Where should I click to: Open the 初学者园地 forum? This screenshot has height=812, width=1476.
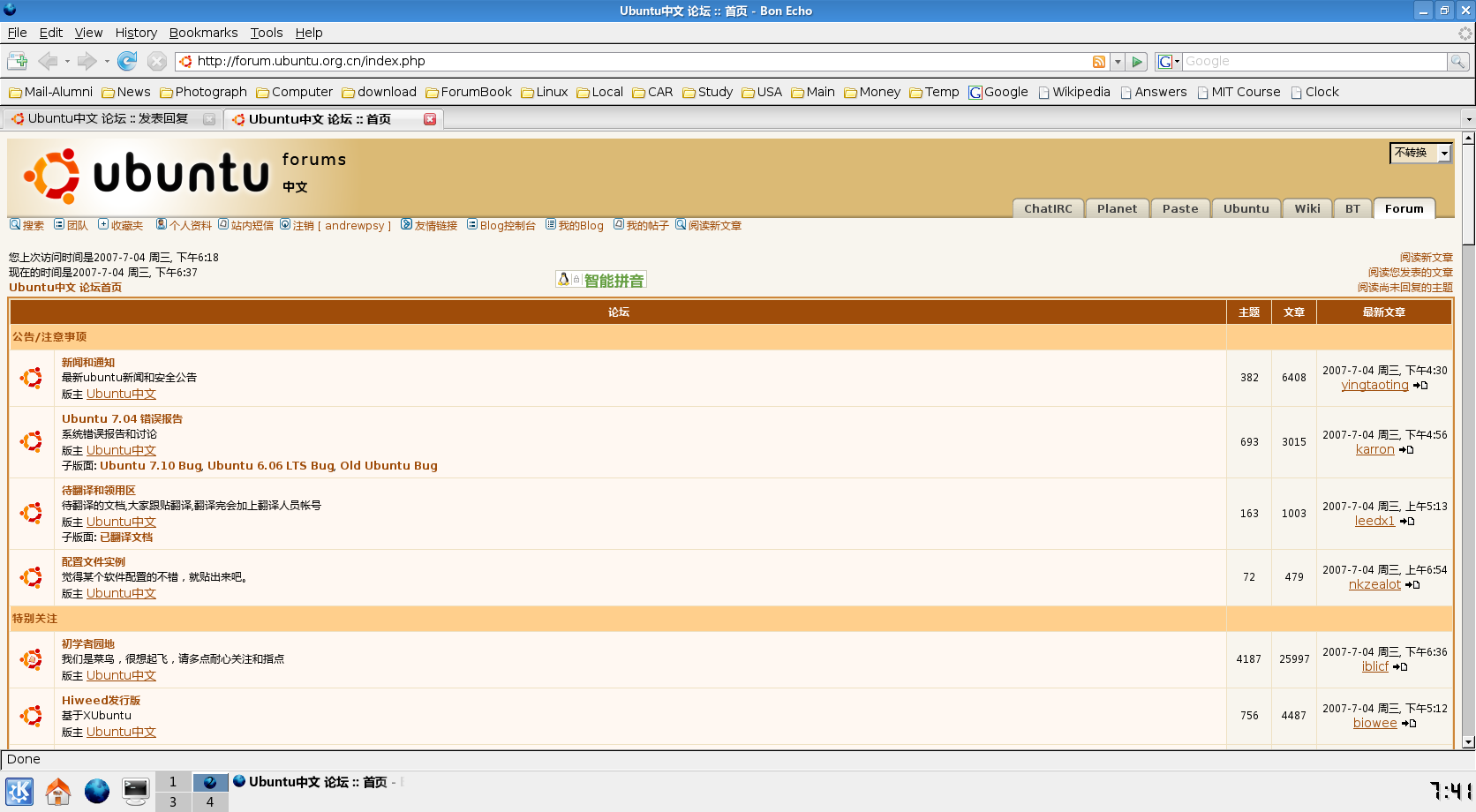coord(88,644)
